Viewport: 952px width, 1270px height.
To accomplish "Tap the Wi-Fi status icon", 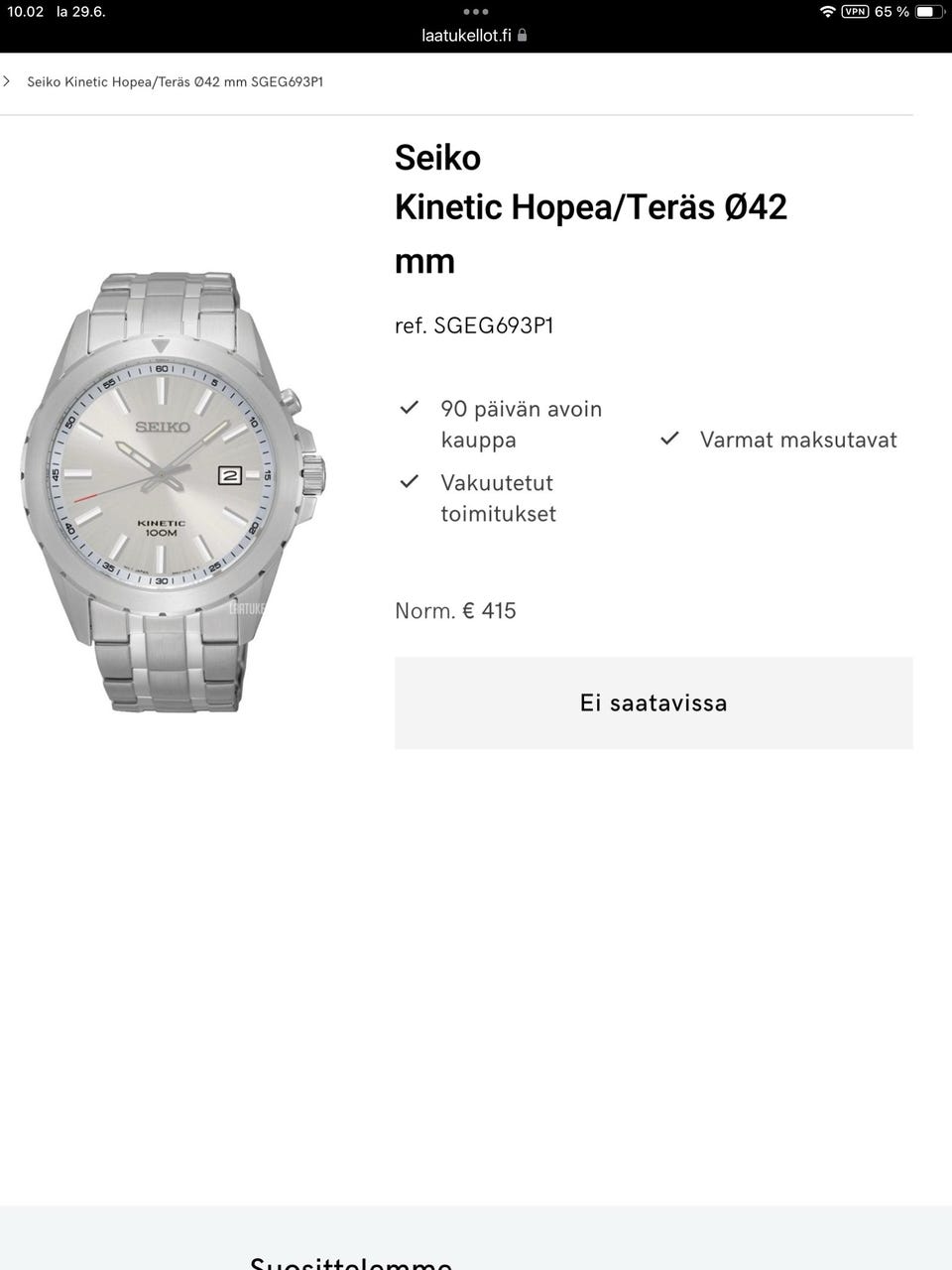I will pyautogui.click(x=827, y=12).
